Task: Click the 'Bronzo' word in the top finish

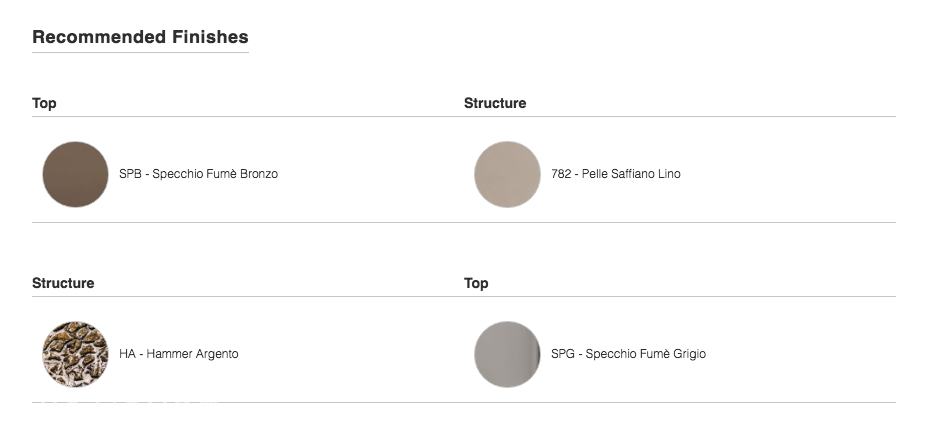Action: point(259,174)
